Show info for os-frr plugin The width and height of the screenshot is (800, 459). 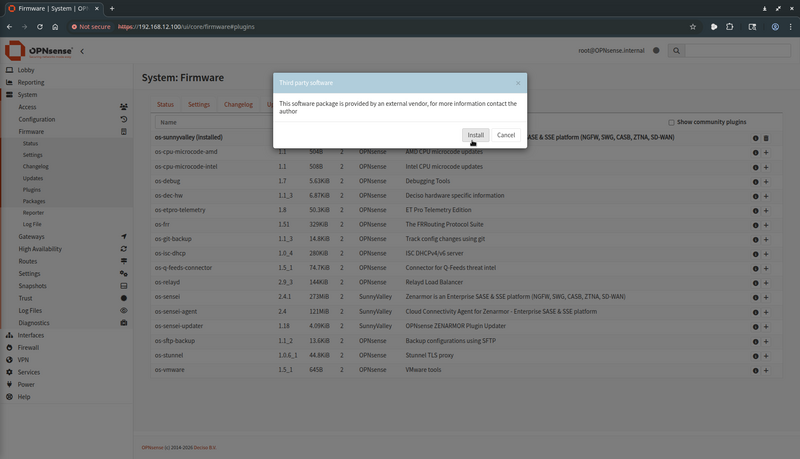point(756,225)
